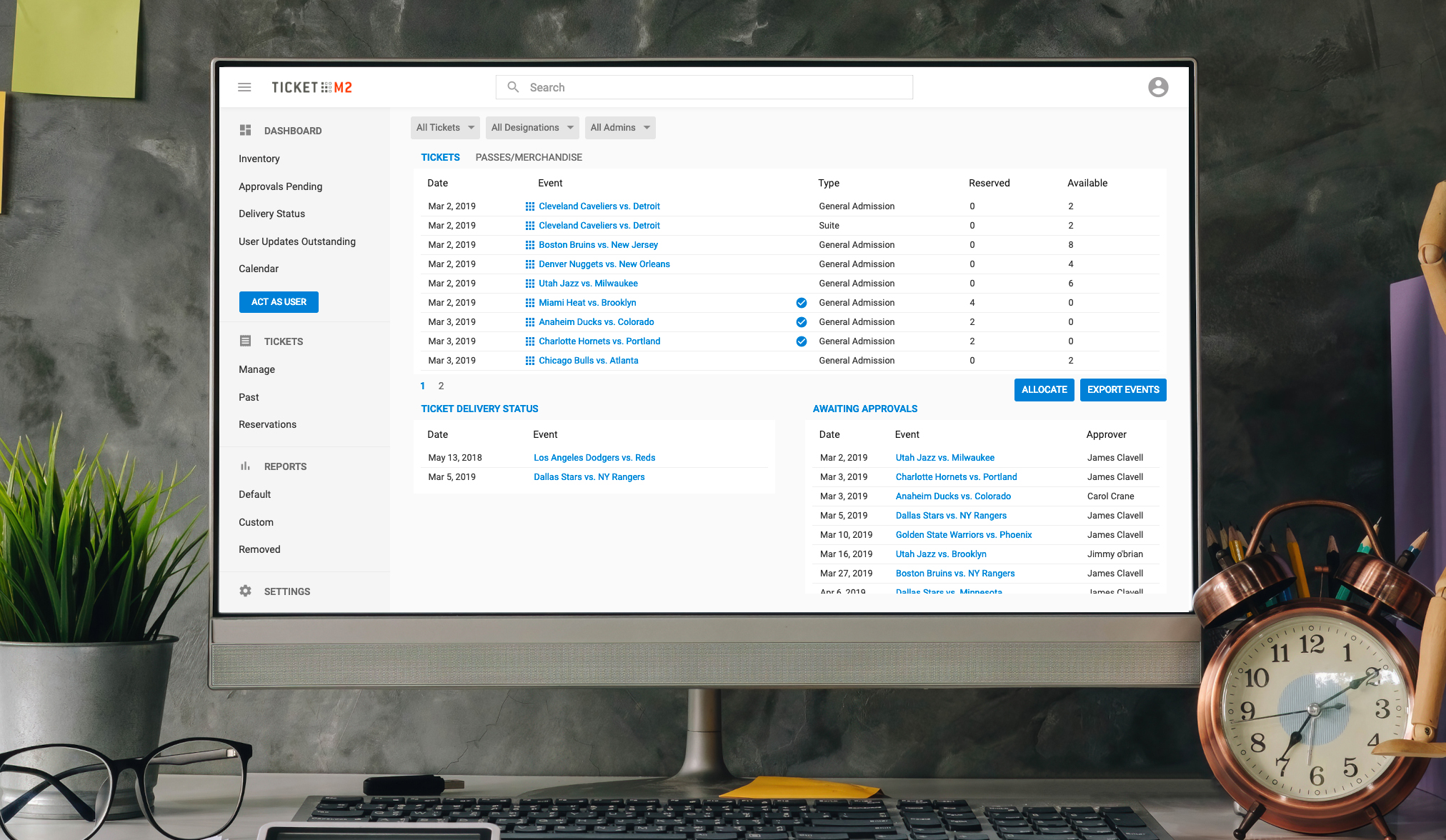Open the All Designations dropdown
Screen dimensions: 1446x840
(x=532, y=128)
